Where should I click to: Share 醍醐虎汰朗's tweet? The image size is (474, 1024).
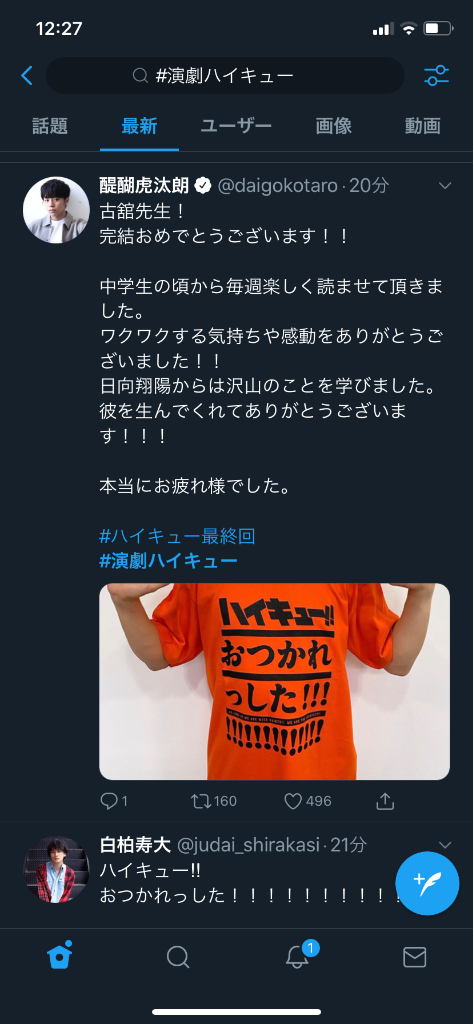coord(386,801)
